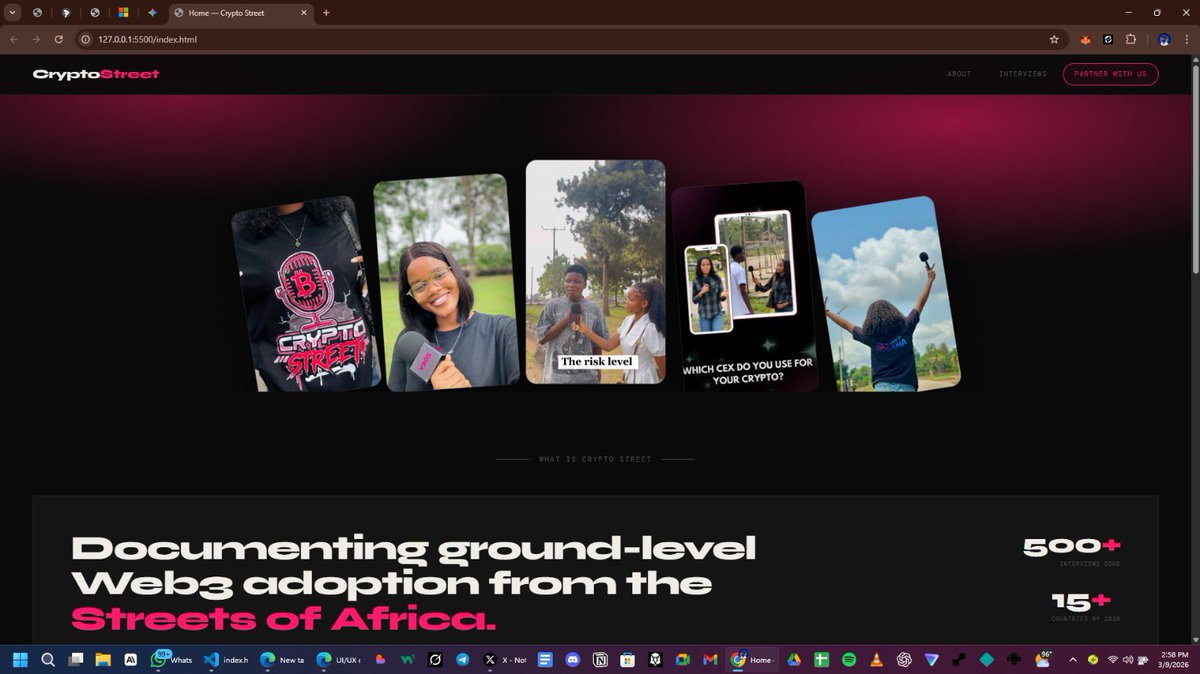Open Microsoft Store from the taskbar
The width and height of the screenshot is (1200, 674).
pyautogui.click(x=628, y=660)
